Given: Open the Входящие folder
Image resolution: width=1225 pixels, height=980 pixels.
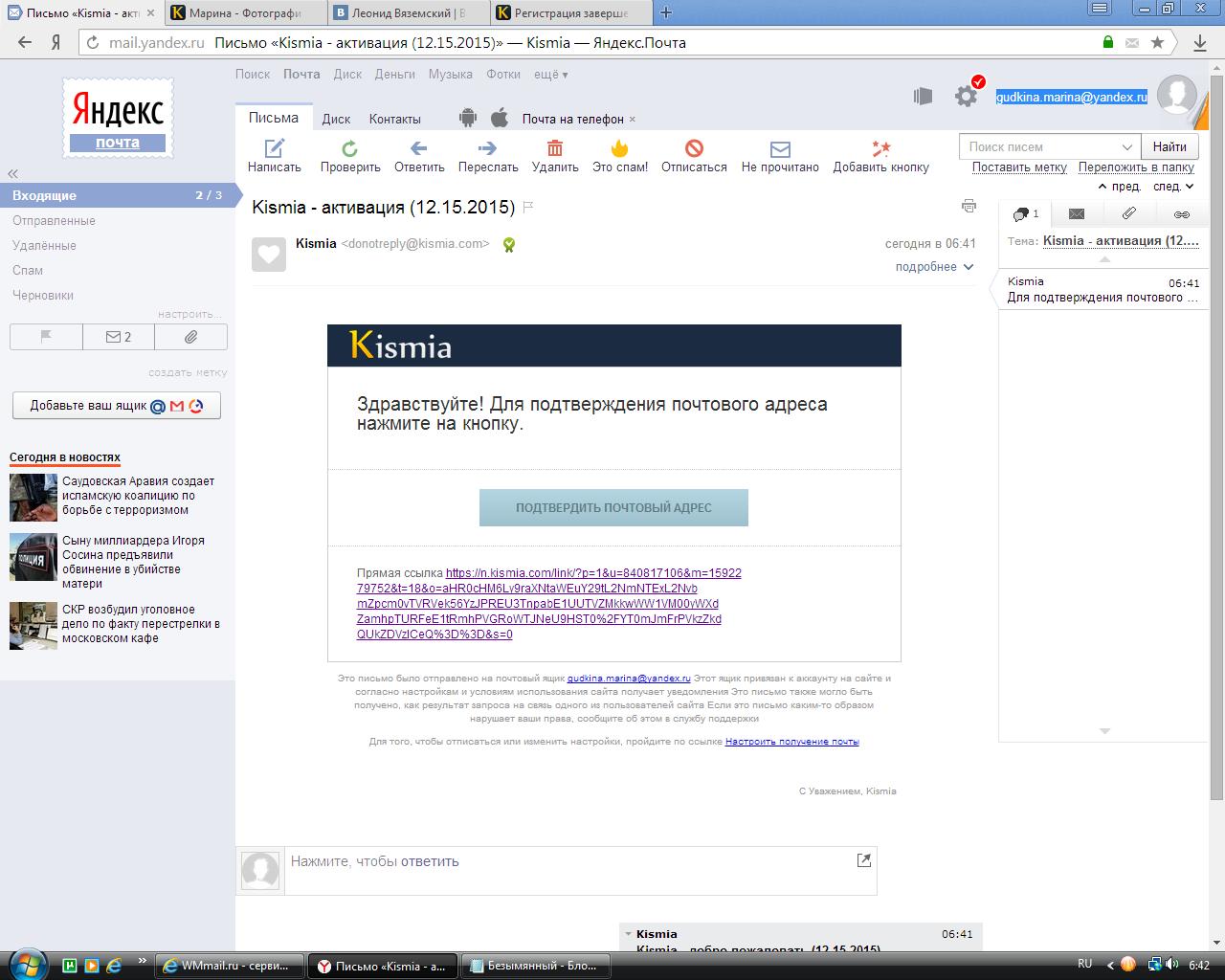Looking at the screenshot, I should click(118, 195).
